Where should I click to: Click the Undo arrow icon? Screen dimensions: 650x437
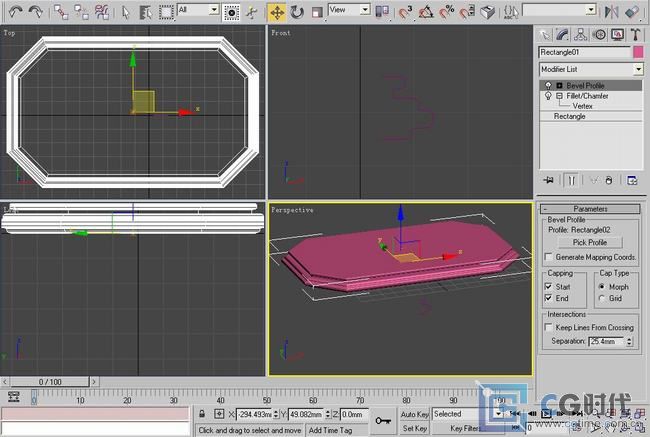tap(15, 12)
